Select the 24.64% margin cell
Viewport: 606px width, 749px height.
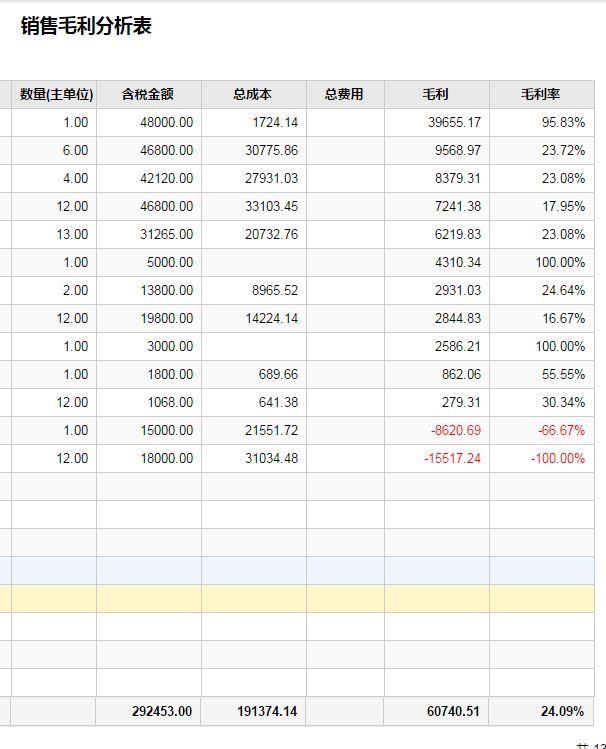tap(542, 290)
